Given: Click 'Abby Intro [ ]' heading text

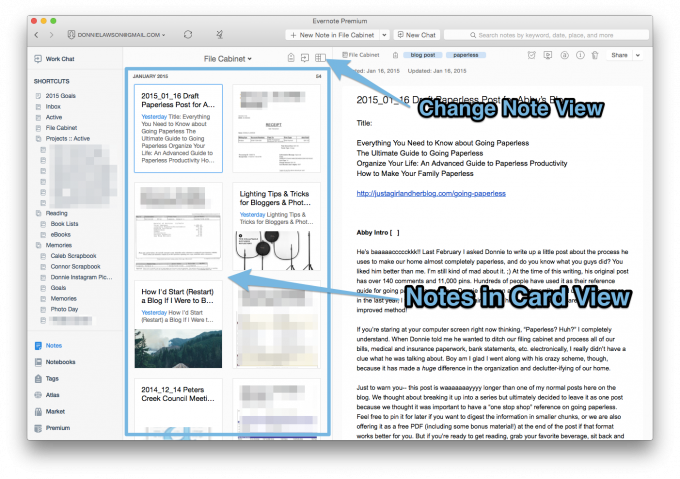Looking at the screenshot, I should tap(378, 233).
